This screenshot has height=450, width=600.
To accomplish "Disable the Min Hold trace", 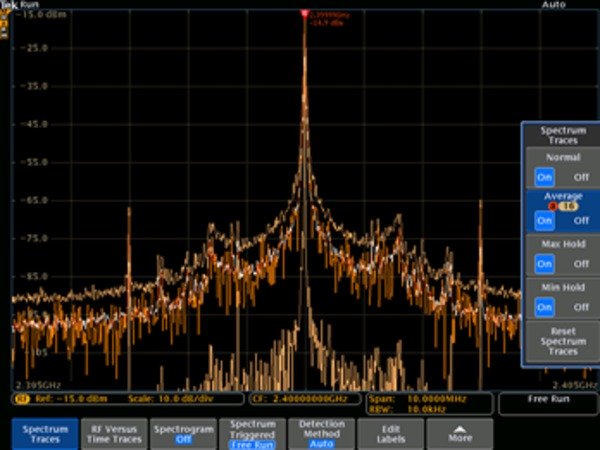I will coord(580,308).
